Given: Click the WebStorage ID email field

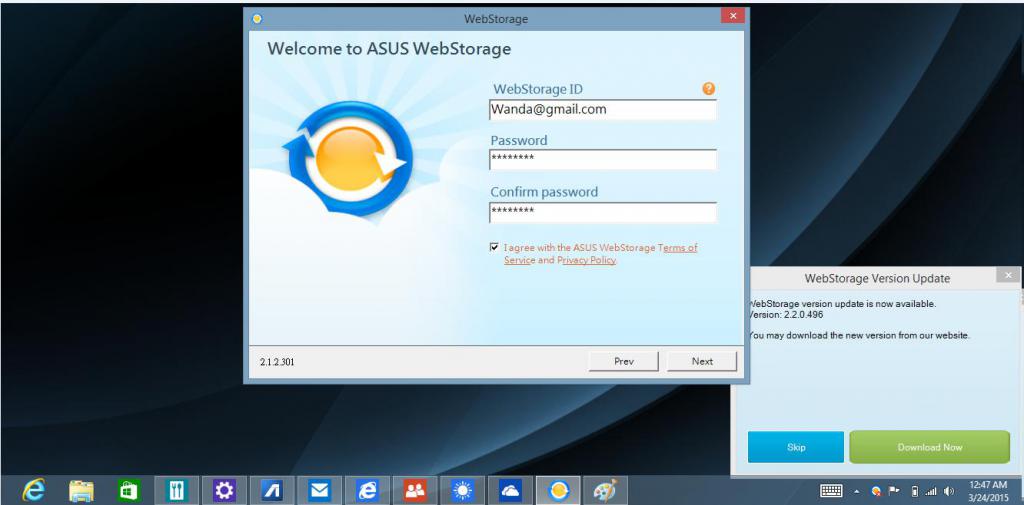Looking at the screenshot, I should [x=602, y=110].
